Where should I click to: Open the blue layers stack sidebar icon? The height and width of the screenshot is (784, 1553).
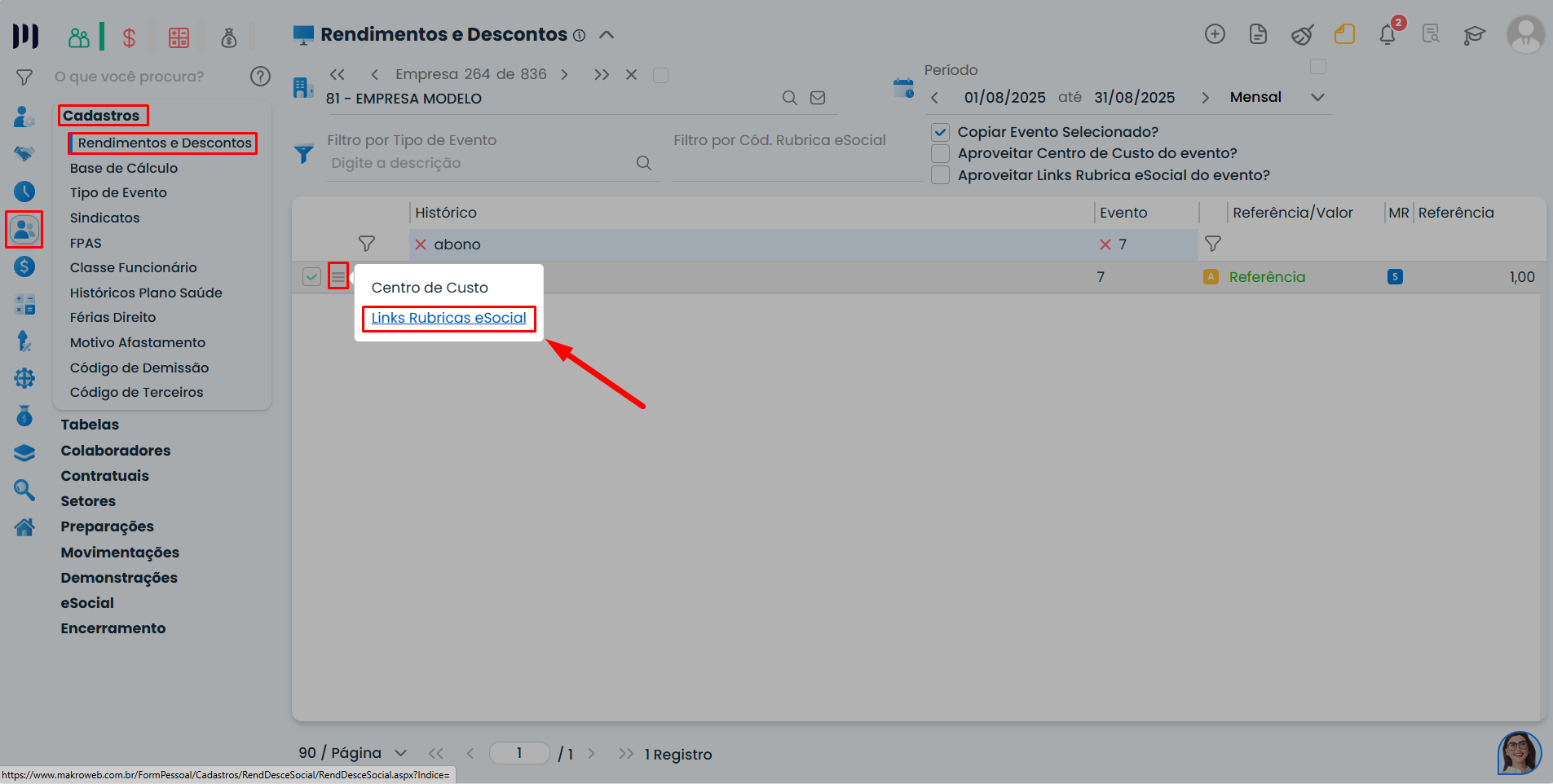24,453
